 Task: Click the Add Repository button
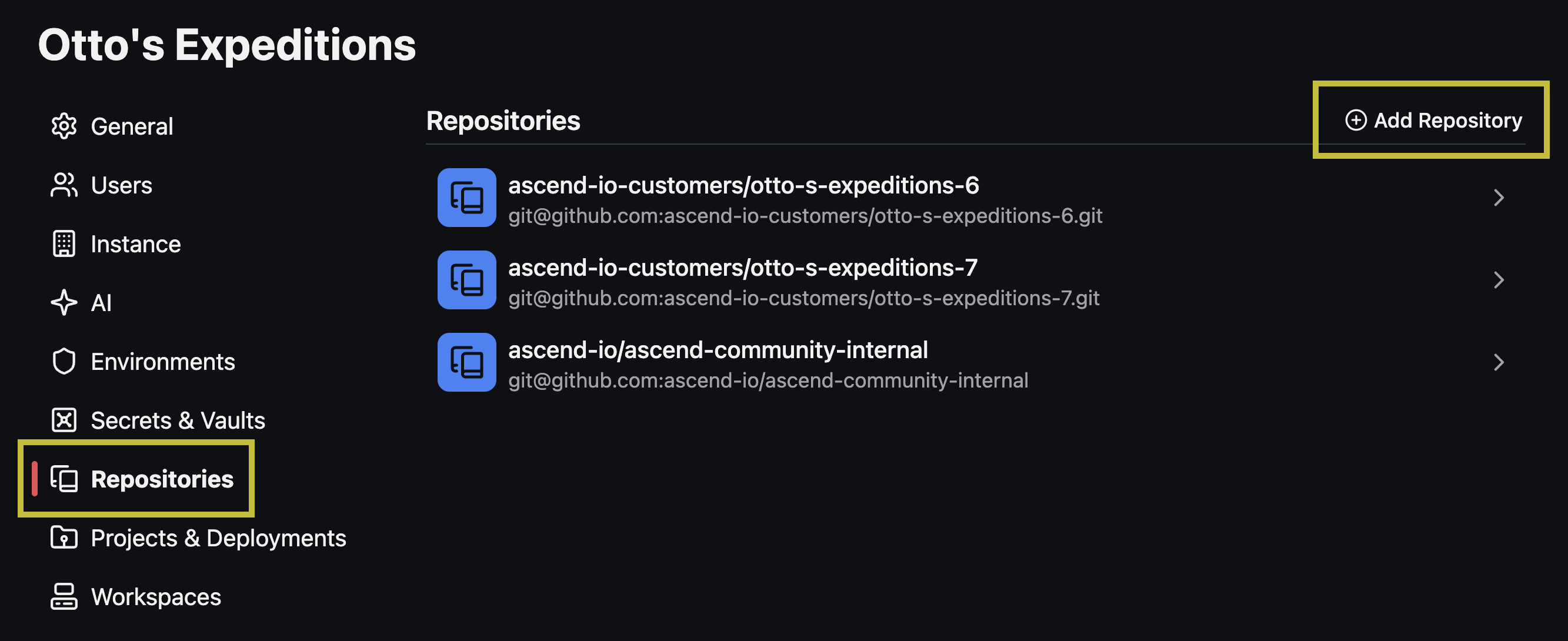coord(1433,121)
